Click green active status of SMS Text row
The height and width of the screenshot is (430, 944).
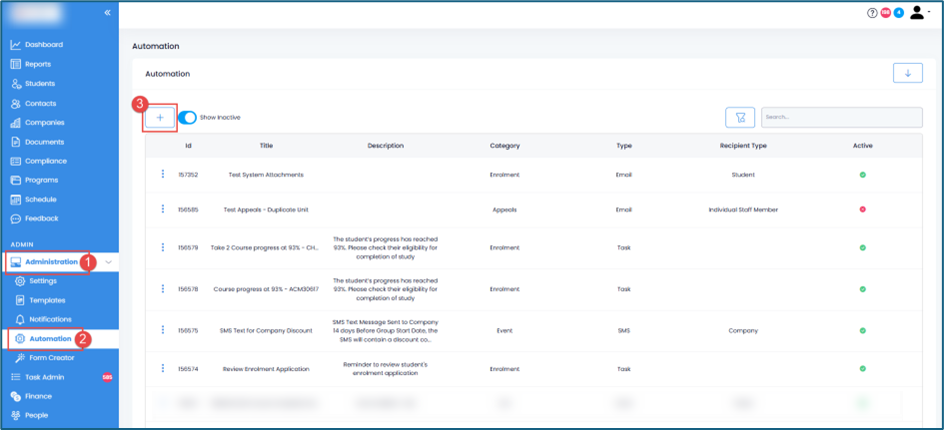(862, 330)
